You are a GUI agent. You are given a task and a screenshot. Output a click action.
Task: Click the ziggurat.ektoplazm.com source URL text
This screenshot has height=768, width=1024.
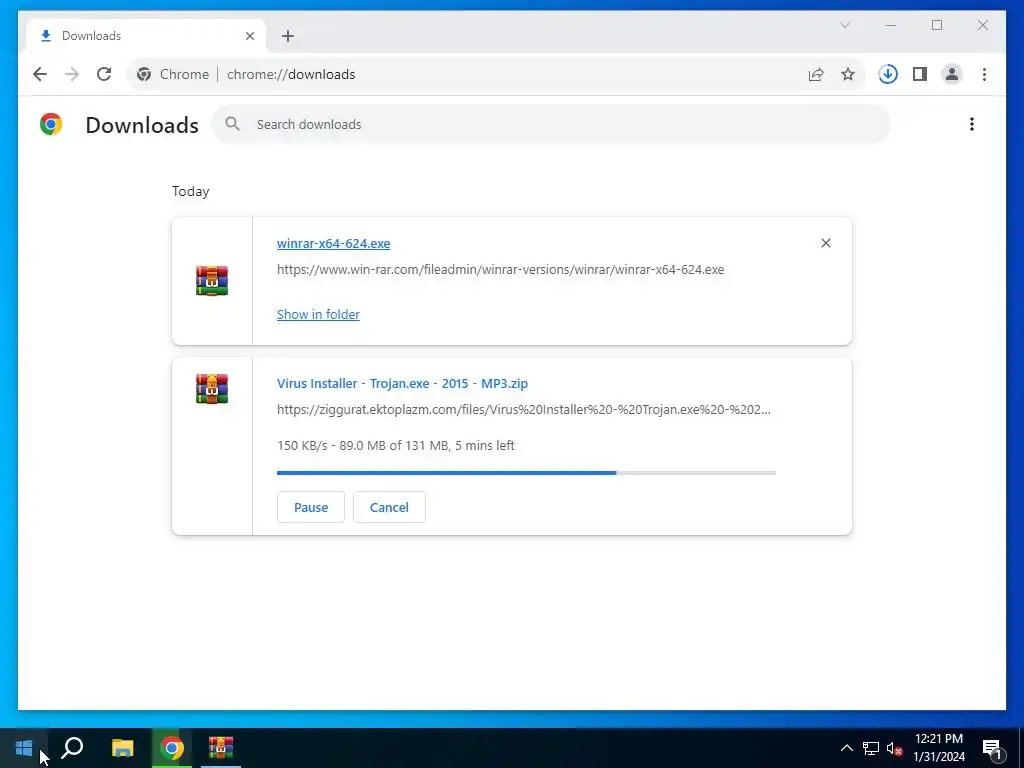click(x=524, y=409)
